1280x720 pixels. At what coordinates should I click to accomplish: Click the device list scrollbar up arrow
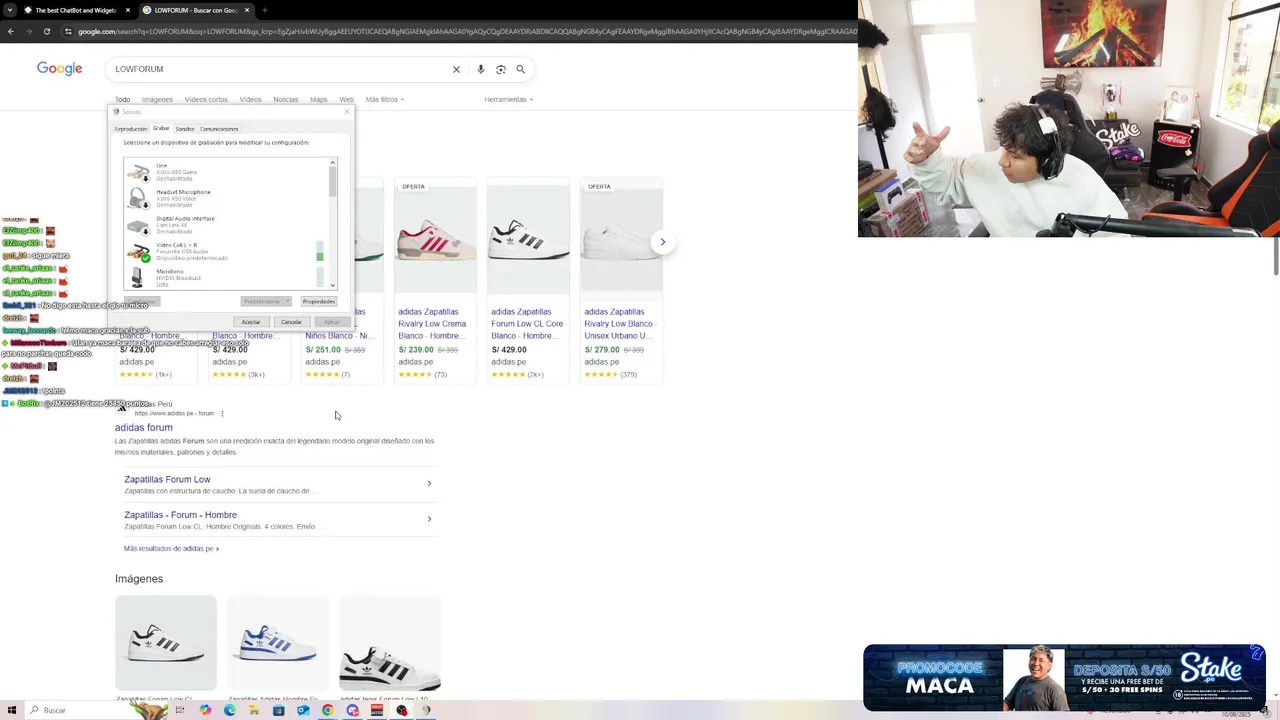(333, 162)
